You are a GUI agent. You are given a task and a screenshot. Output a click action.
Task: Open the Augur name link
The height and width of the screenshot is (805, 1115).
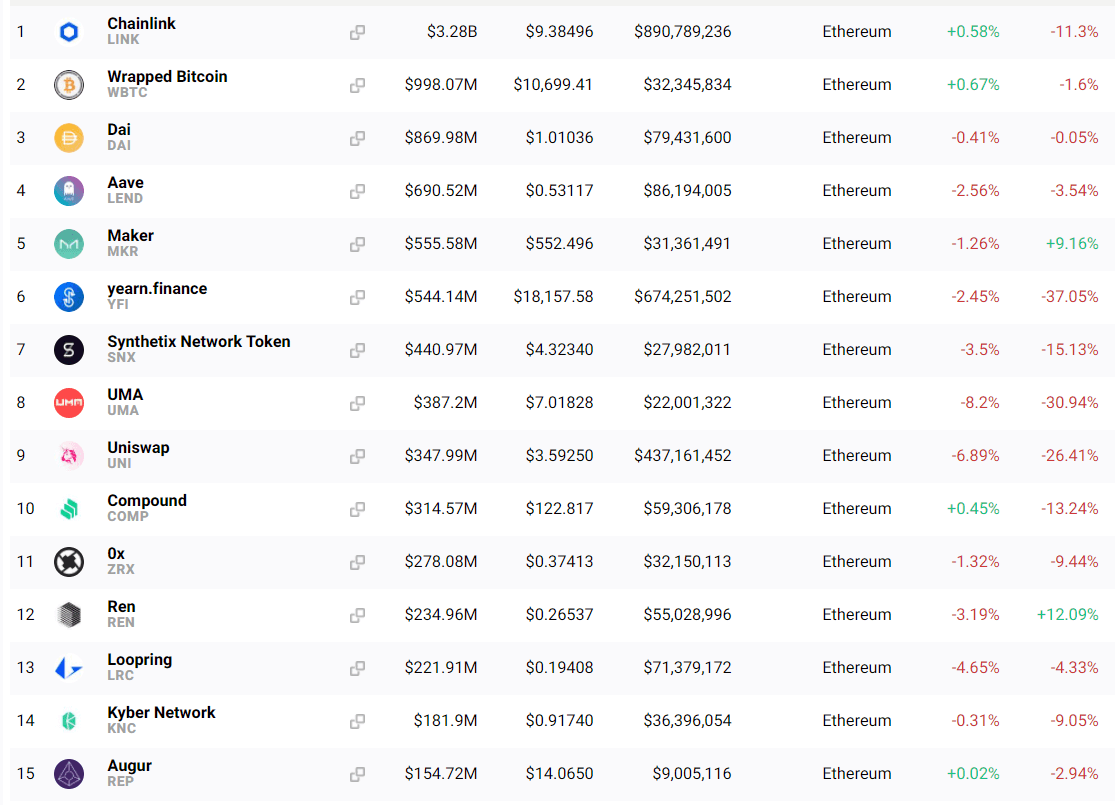pos(129,766)
